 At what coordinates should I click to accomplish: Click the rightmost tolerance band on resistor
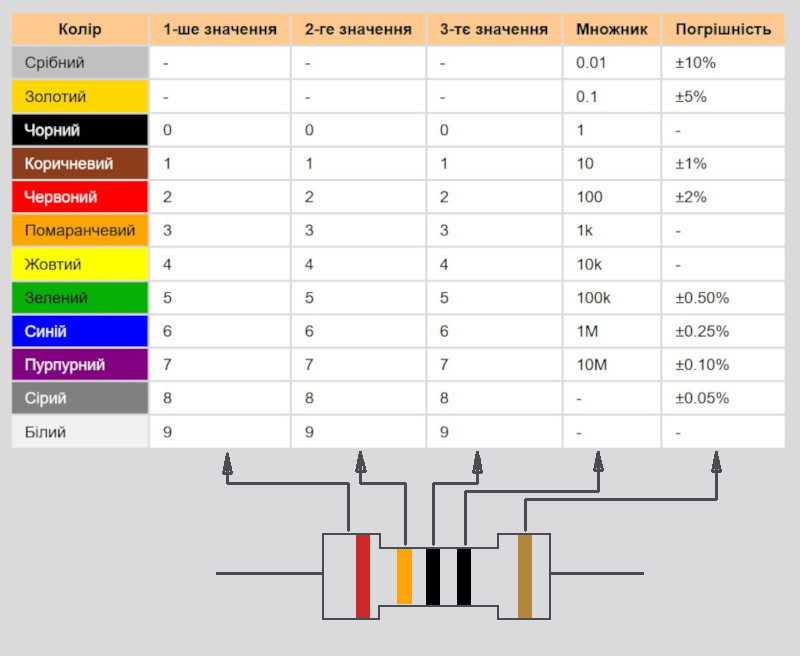coord(524,576)
